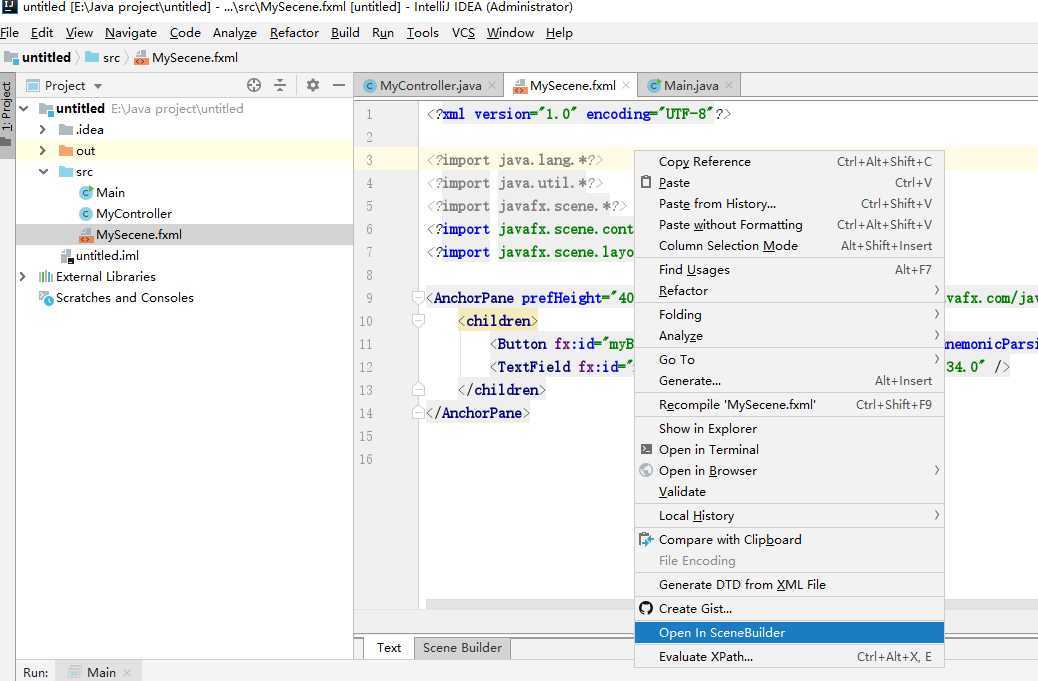Switch to Main.java editor tab
Image resolution: width=1038 pixels, height=681 pixels.
[x=689, y=85]
